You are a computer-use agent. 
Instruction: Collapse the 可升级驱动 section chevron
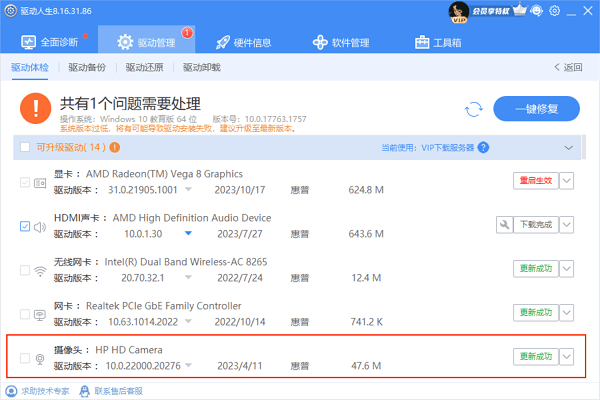(x=569, y=147)
